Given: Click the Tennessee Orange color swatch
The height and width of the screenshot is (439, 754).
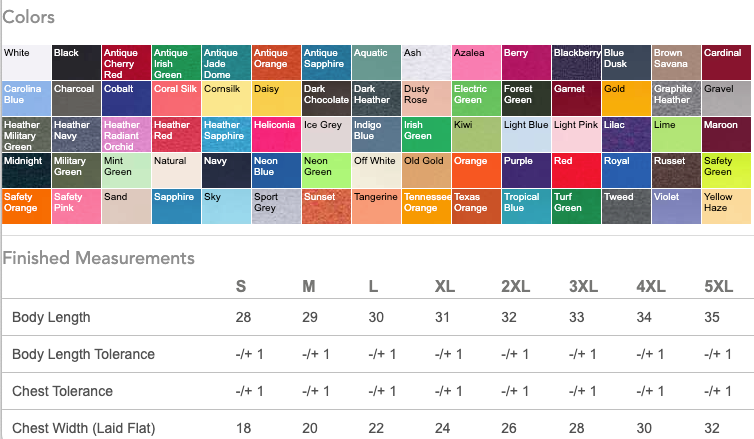Looking at the screenshot, I should click(x=426, y=206).
